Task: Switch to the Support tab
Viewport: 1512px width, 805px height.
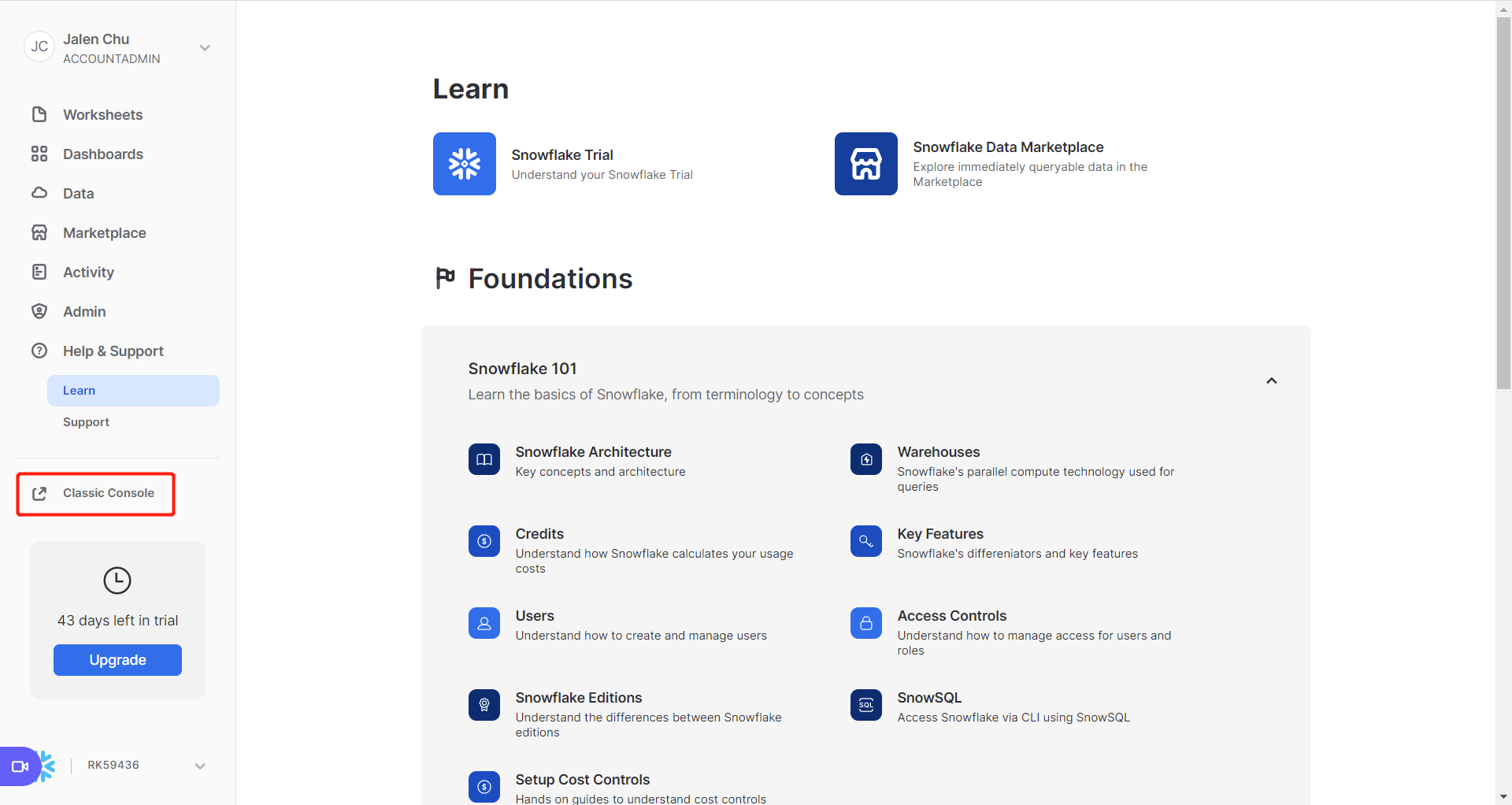Action: coord(85,421)
